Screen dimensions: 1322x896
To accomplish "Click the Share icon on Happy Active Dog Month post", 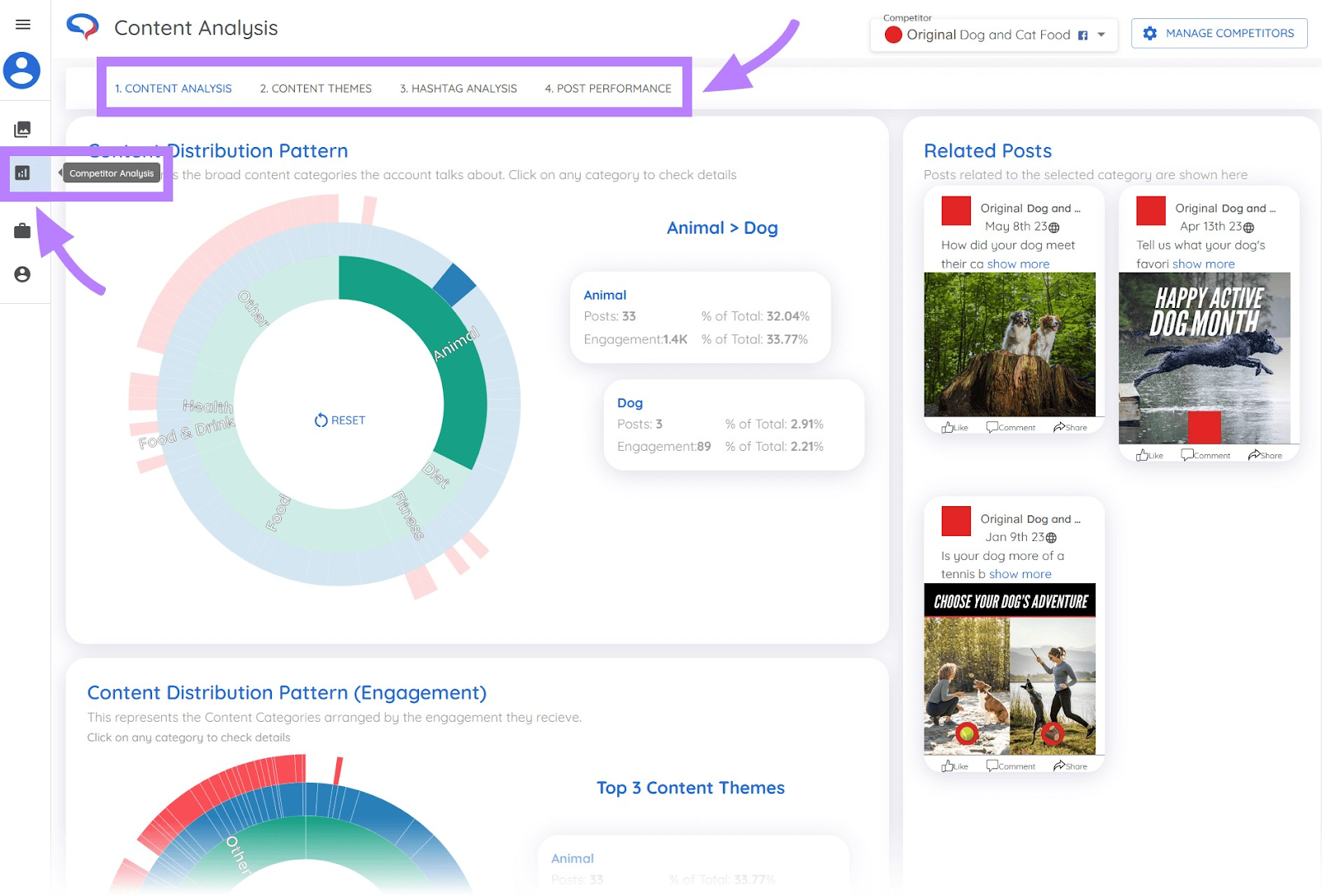I will coord(1265,454).
